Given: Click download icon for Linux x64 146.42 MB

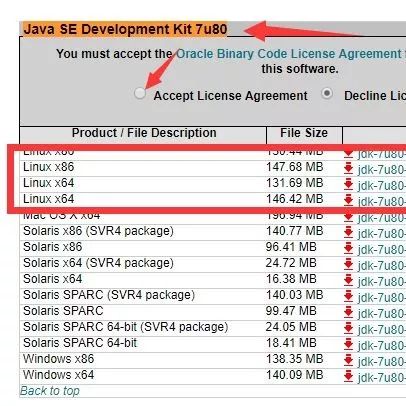Looking at the screenshot, I should [348, 200].
